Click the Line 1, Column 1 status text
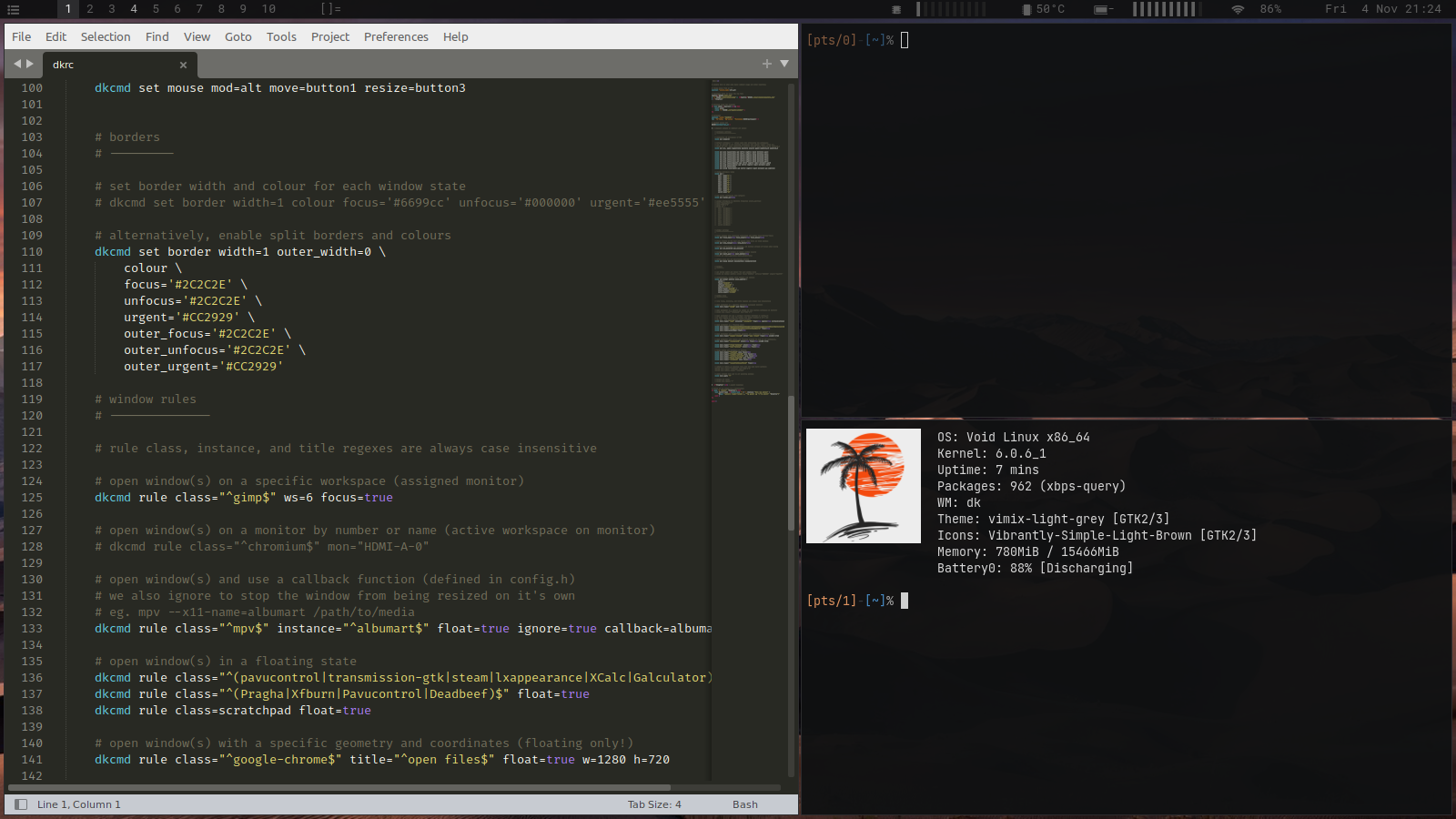The width and height of the screenshot is (1456, 819). 78,804
